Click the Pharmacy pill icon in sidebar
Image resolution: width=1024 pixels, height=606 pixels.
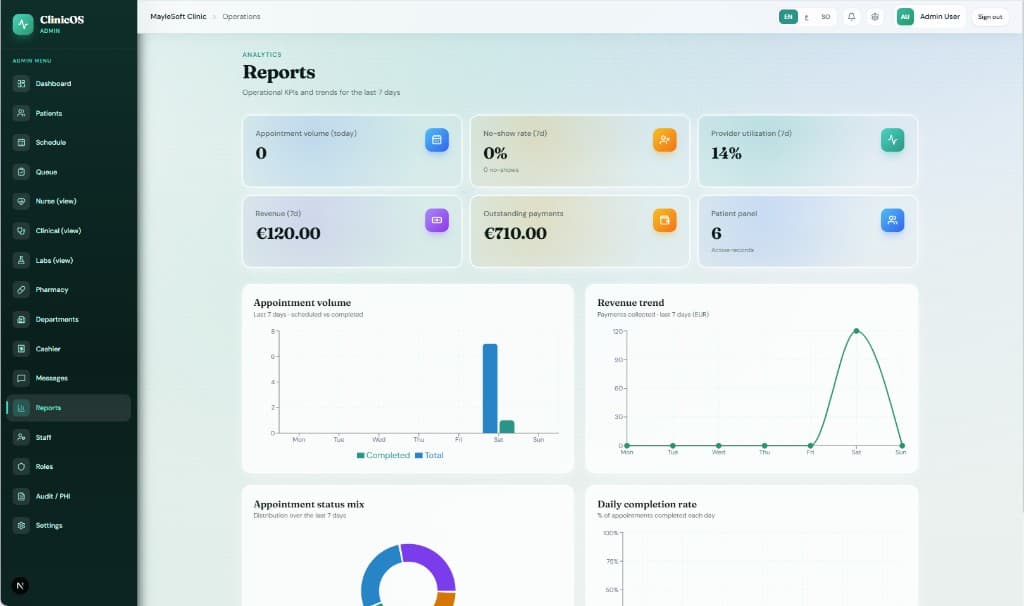pos(21,289)
